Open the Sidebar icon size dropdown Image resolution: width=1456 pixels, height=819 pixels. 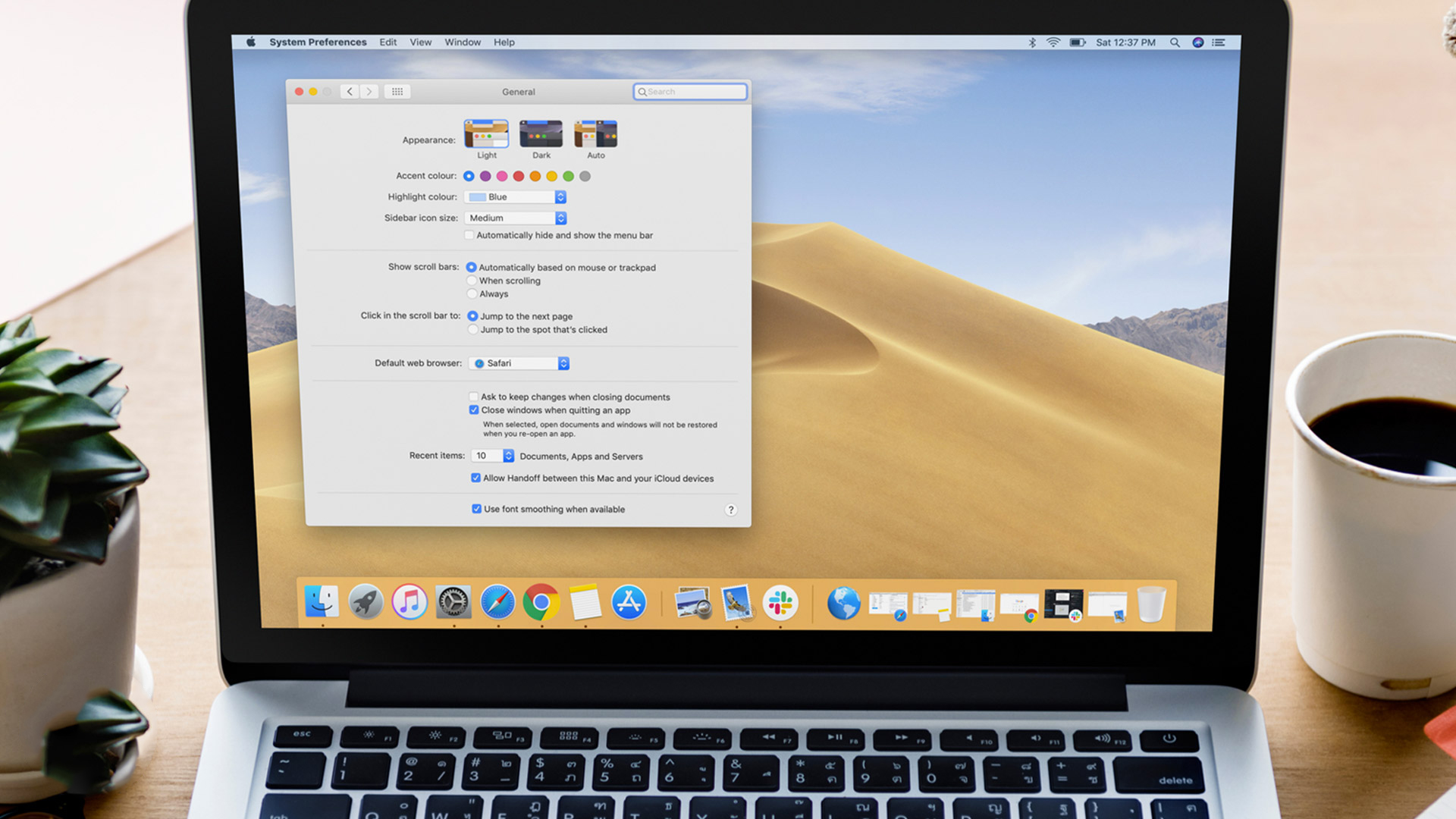tap(516, 218)
